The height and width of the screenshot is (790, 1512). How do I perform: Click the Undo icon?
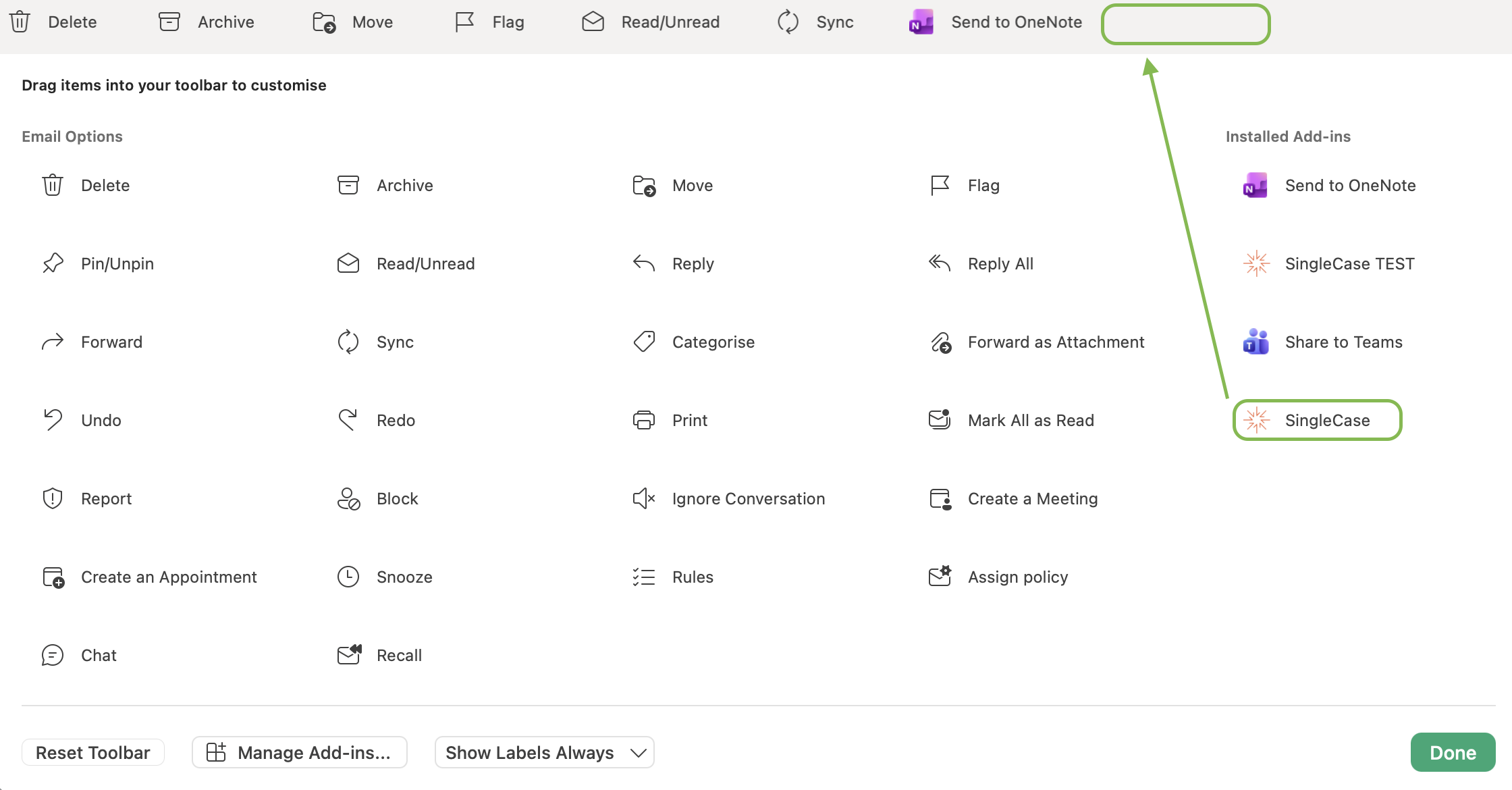[x=53, y=420]
